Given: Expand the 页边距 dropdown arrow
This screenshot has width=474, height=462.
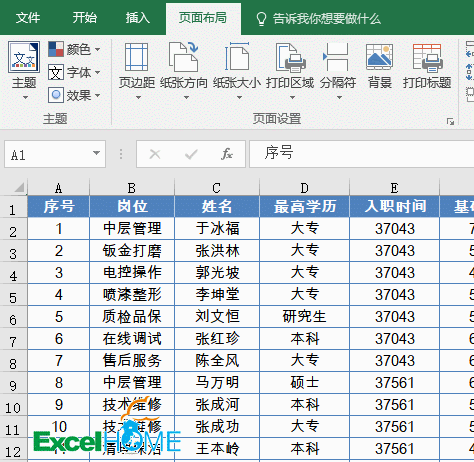Looking at the screenshot, I should (x=138, y=97).
